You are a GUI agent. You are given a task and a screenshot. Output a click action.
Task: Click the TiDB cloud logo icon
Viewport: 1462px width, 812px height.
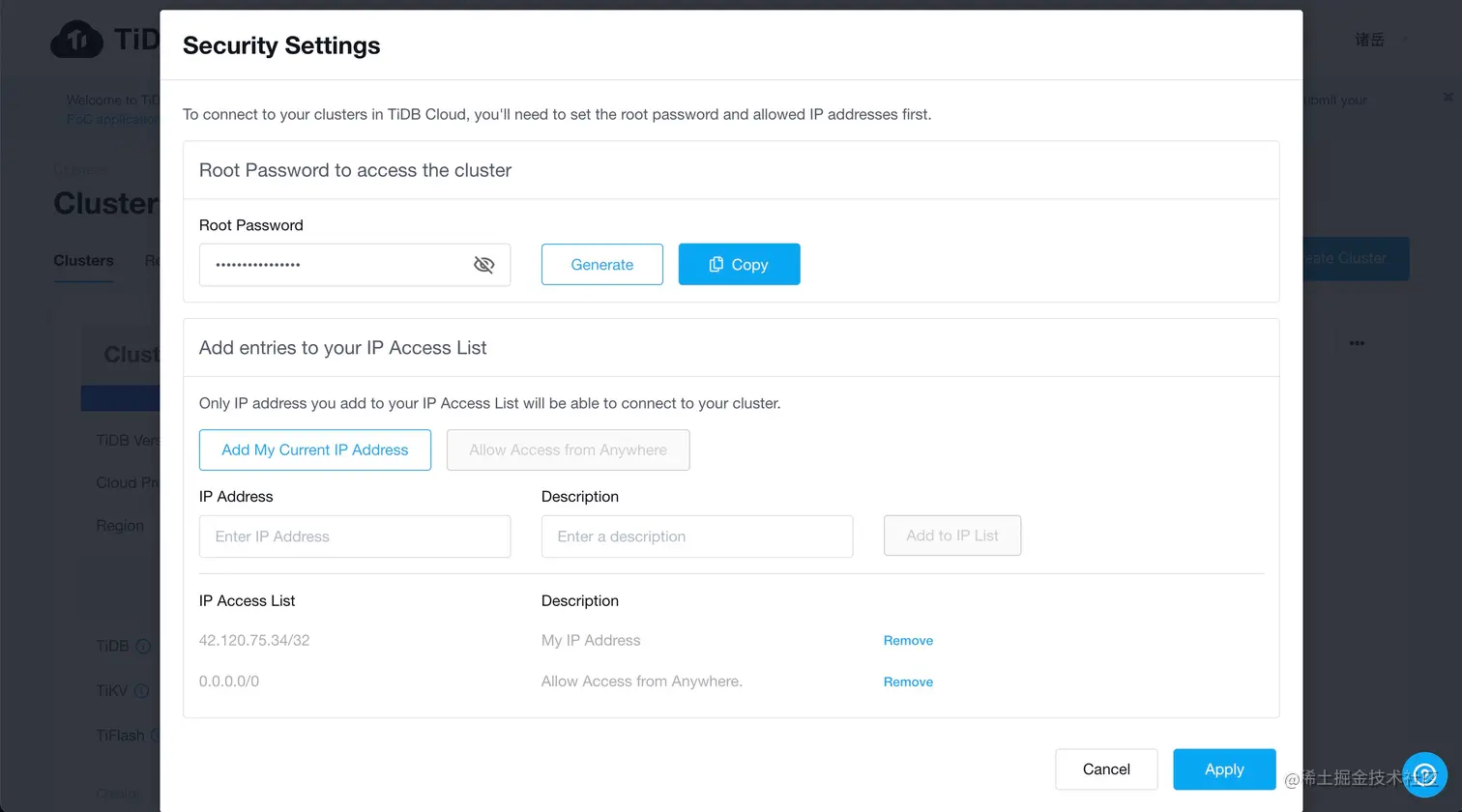pos(77,41)
